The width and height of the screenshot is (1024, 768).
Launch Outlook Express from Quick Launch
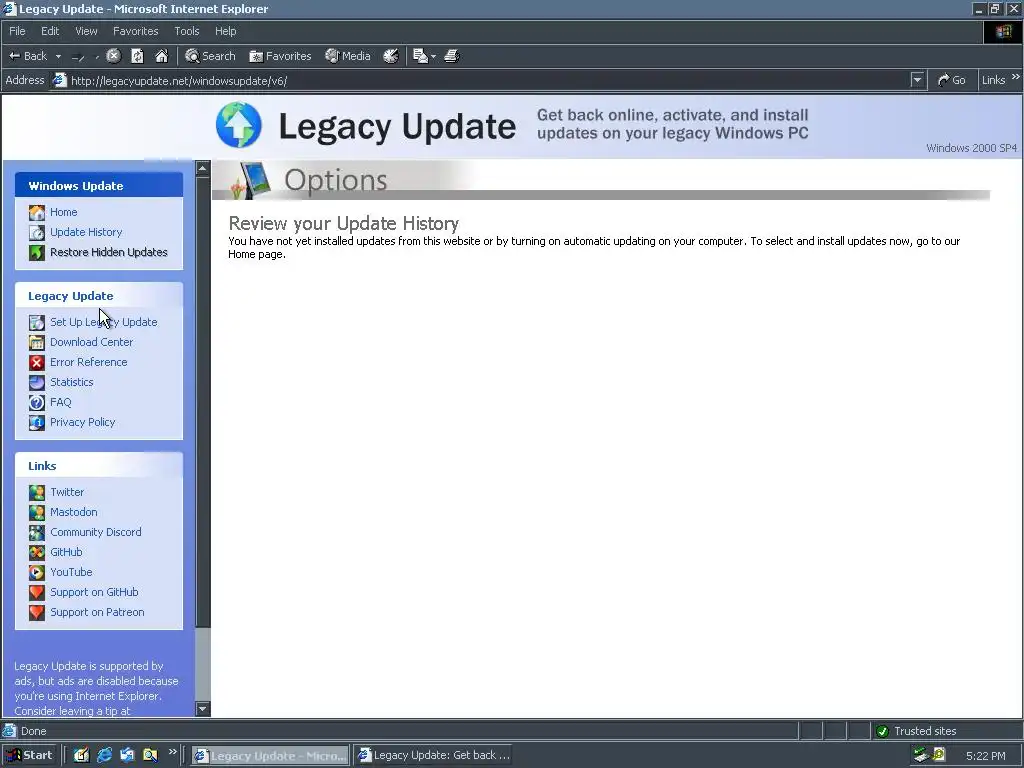(127, 756)
